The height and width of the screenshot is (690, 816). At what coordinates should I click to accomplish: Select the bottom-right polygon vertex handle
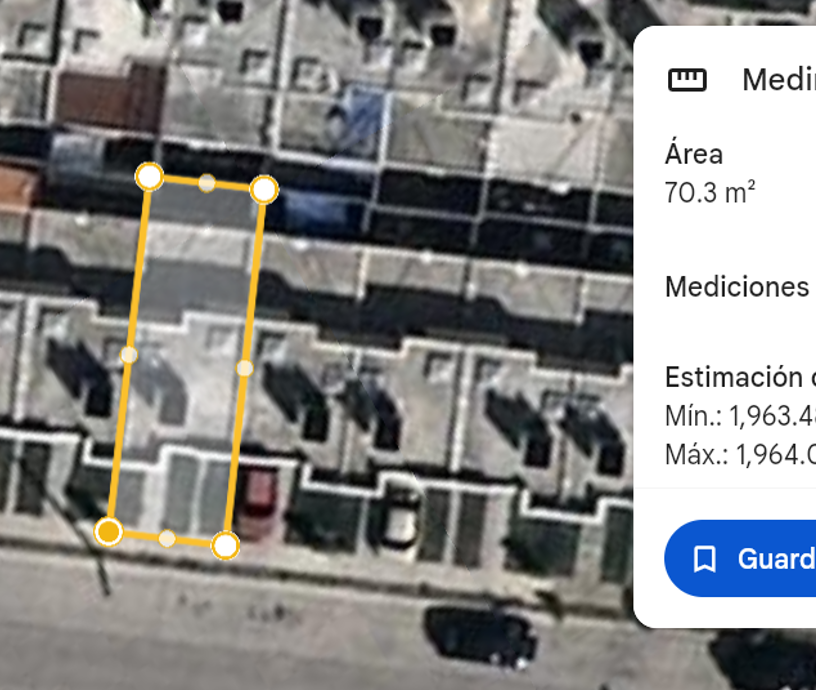click(x=225, y=545)
